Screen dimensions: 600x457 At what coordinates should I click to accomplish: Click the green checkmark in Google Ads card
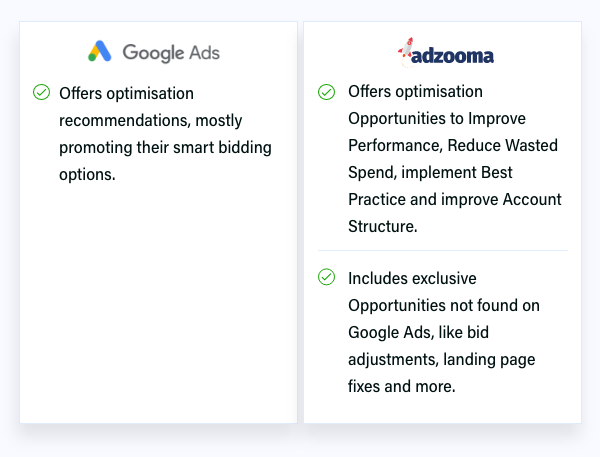click(41, 92)
